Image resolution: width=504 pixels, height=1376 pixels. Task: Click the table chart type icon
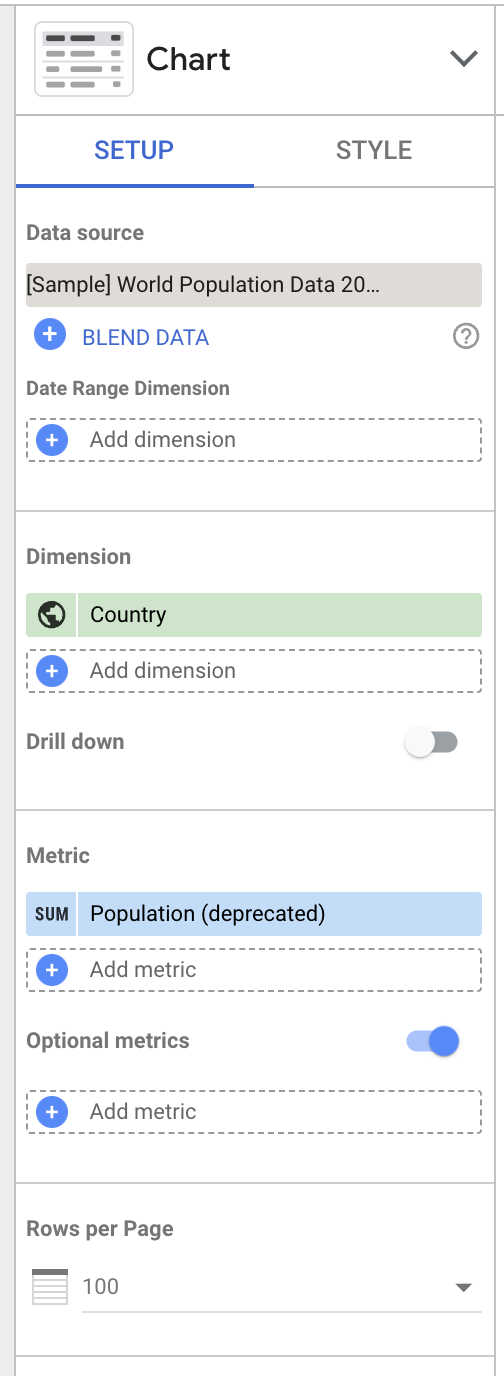[x=84, y=60]
